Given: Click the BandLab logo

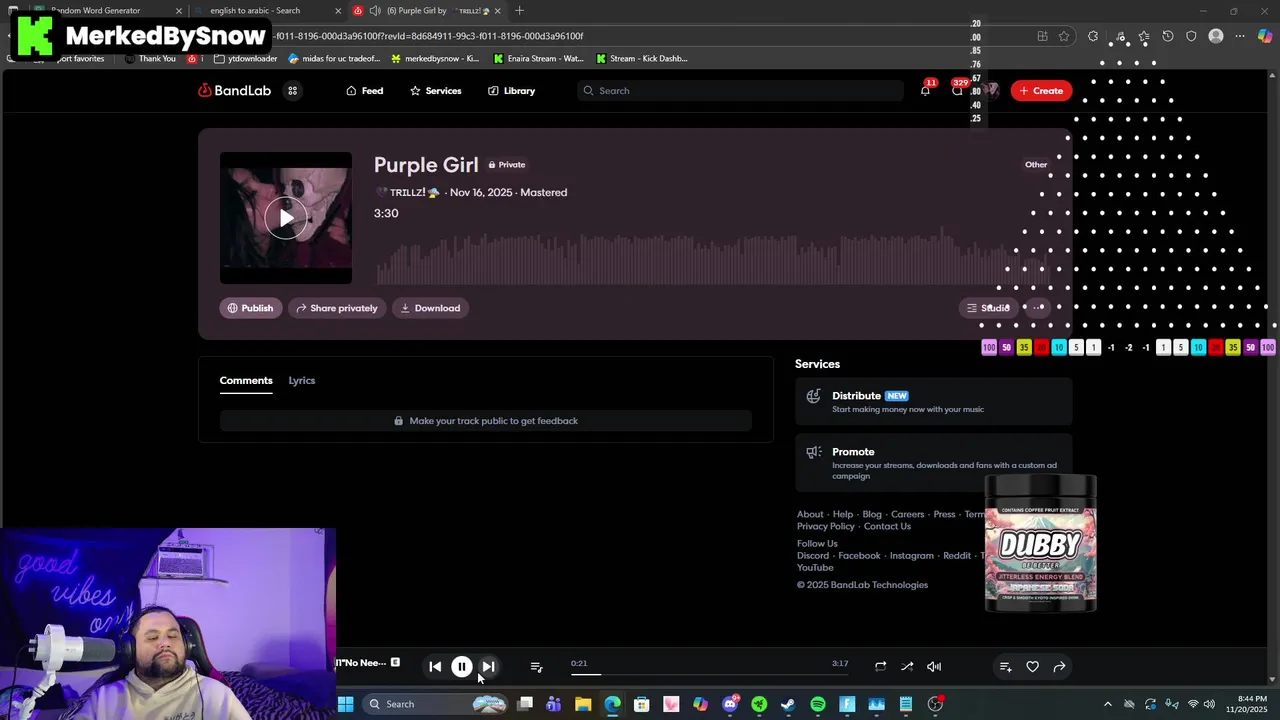Looking at the screenshot, I should tap(235, 91).
